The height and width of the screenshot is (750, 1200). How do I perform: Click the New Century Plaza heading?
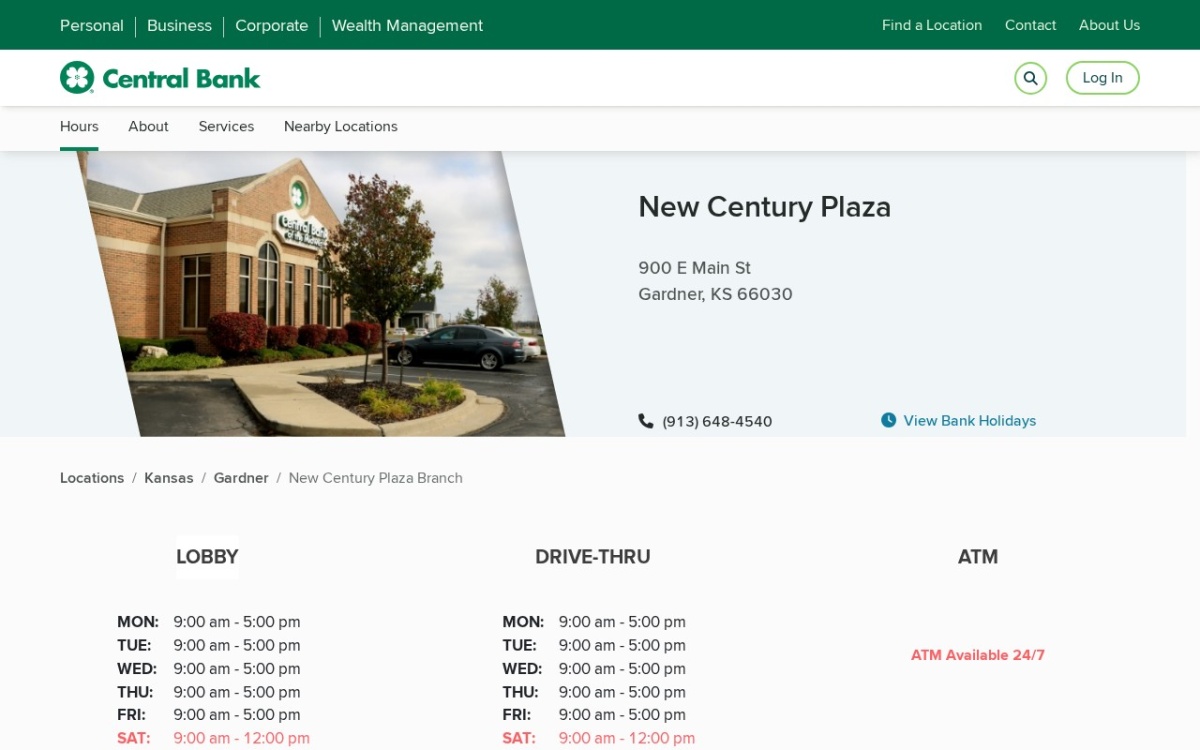[x=764, y=207]
